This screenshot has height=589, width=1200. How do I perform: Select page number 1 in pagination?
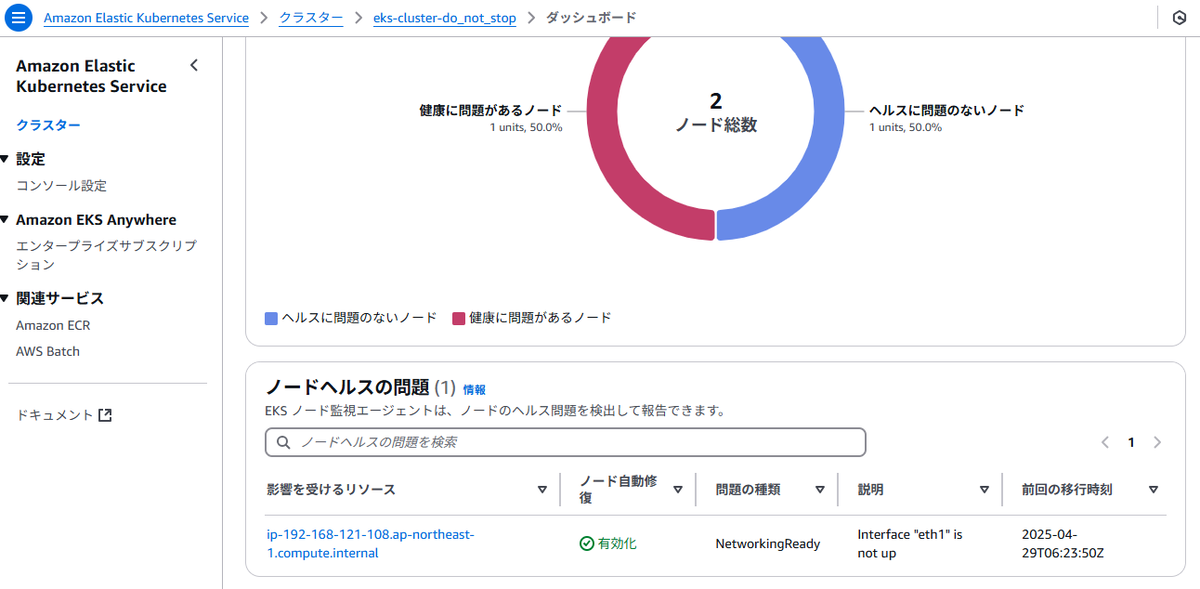tap(1131, 442)
